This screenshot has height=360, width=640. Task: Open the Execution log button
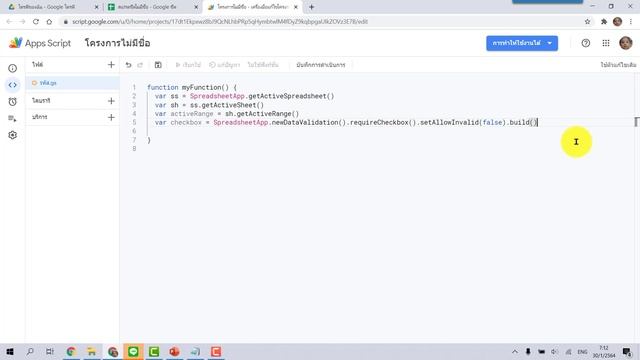point(321,65)
